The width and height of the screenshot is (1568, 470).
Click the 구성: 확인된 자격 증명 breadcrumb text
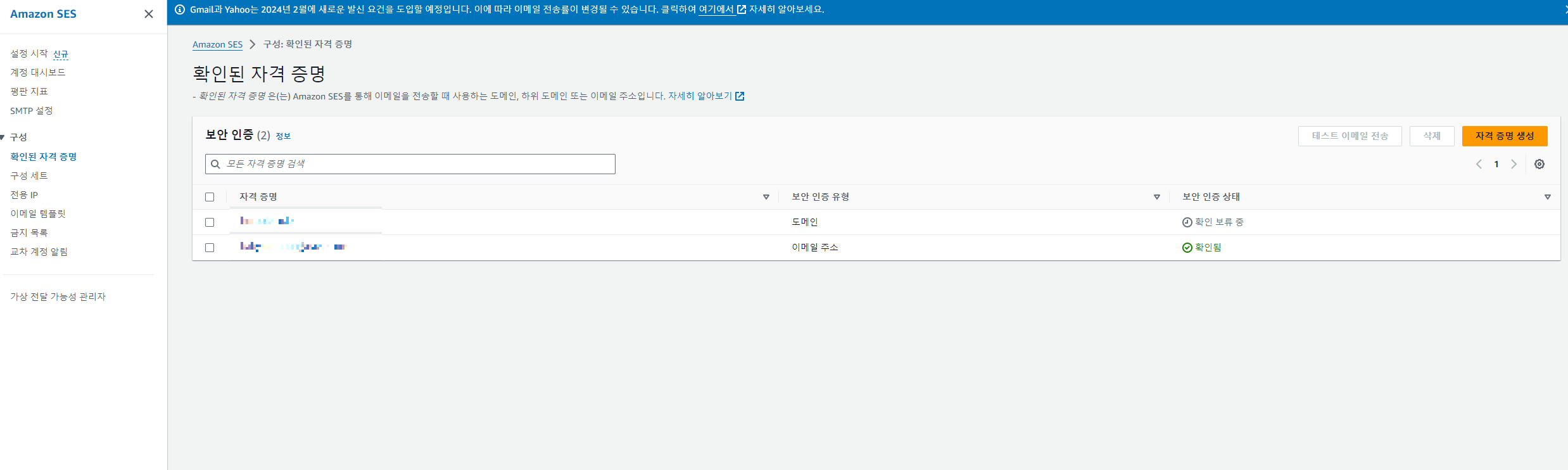[x=308, y=44]
